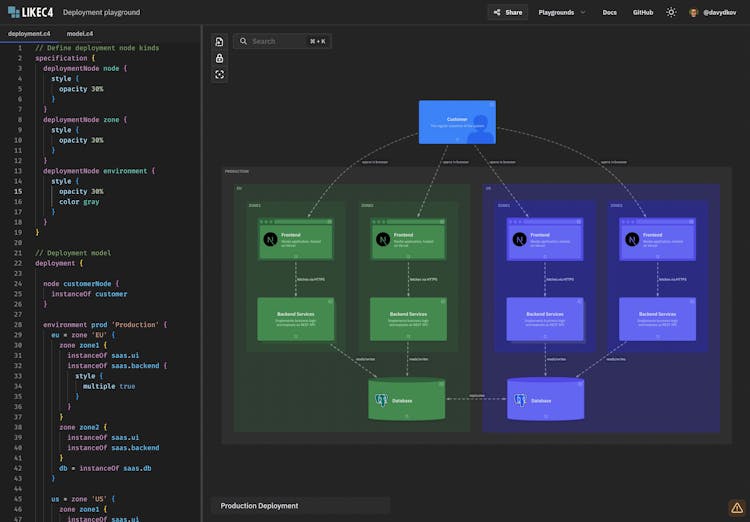Click the share icon in header
The width and height of the screenshot is (750, 522).
tap(497, 12)
